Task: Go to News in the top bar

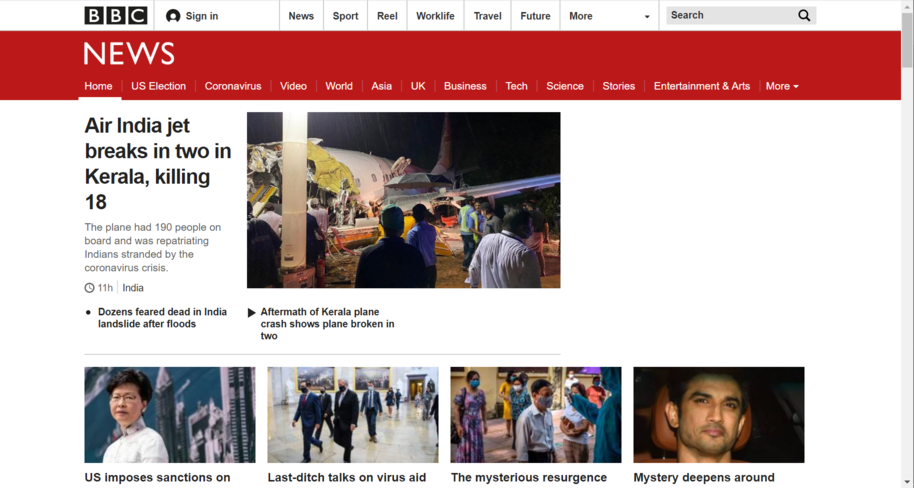Action: [301, 16]
